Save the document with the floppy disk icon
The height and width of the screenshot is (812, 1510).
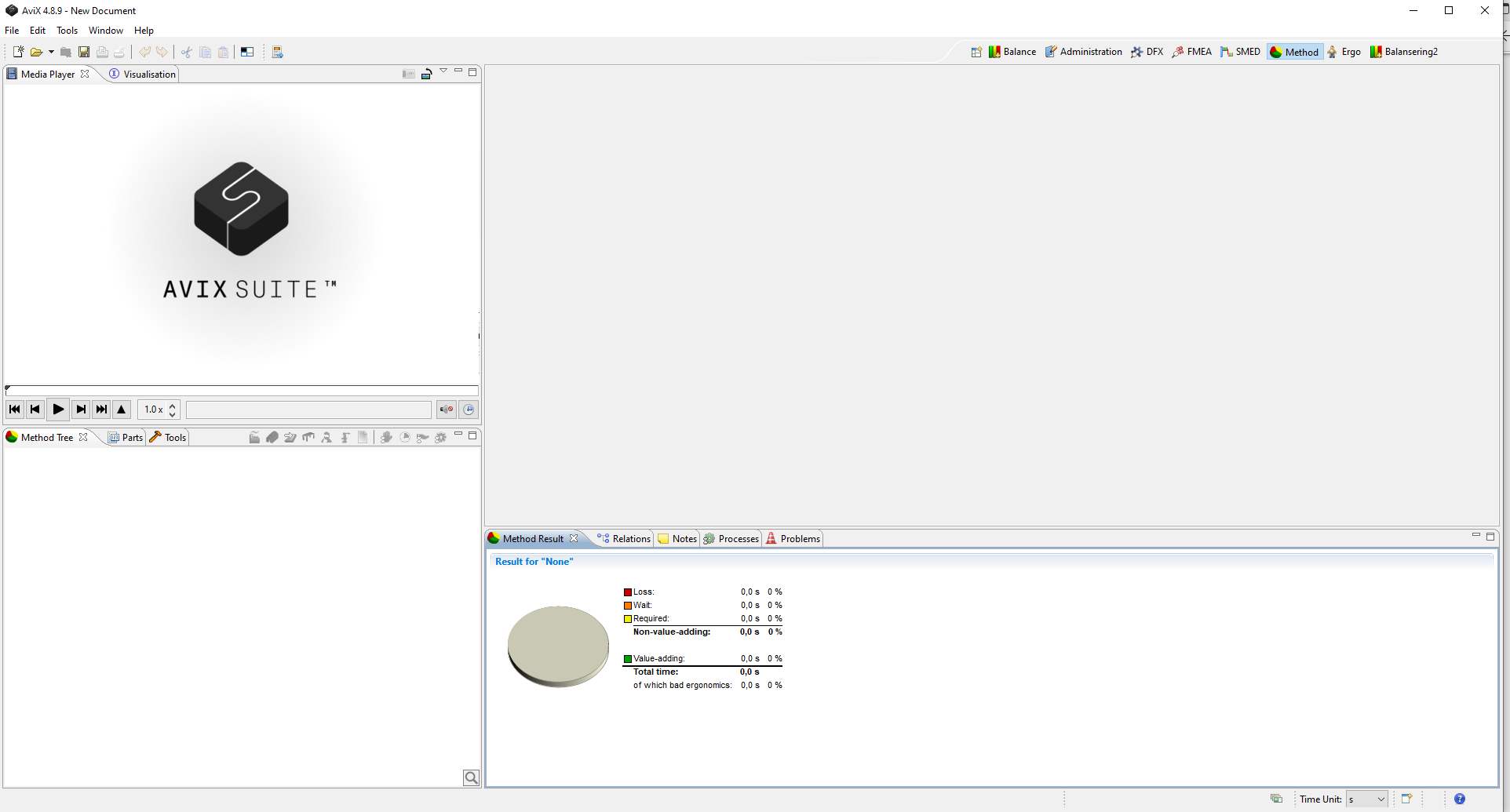(x=84, y=52)
